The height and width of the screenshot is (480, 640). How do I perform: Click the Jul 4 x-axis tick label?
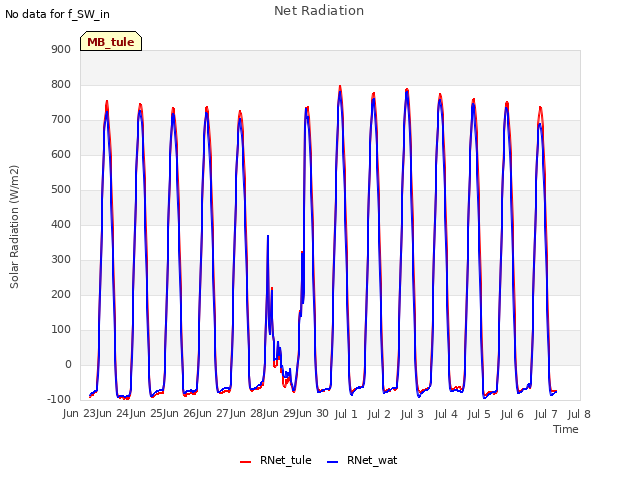point(446,414)
